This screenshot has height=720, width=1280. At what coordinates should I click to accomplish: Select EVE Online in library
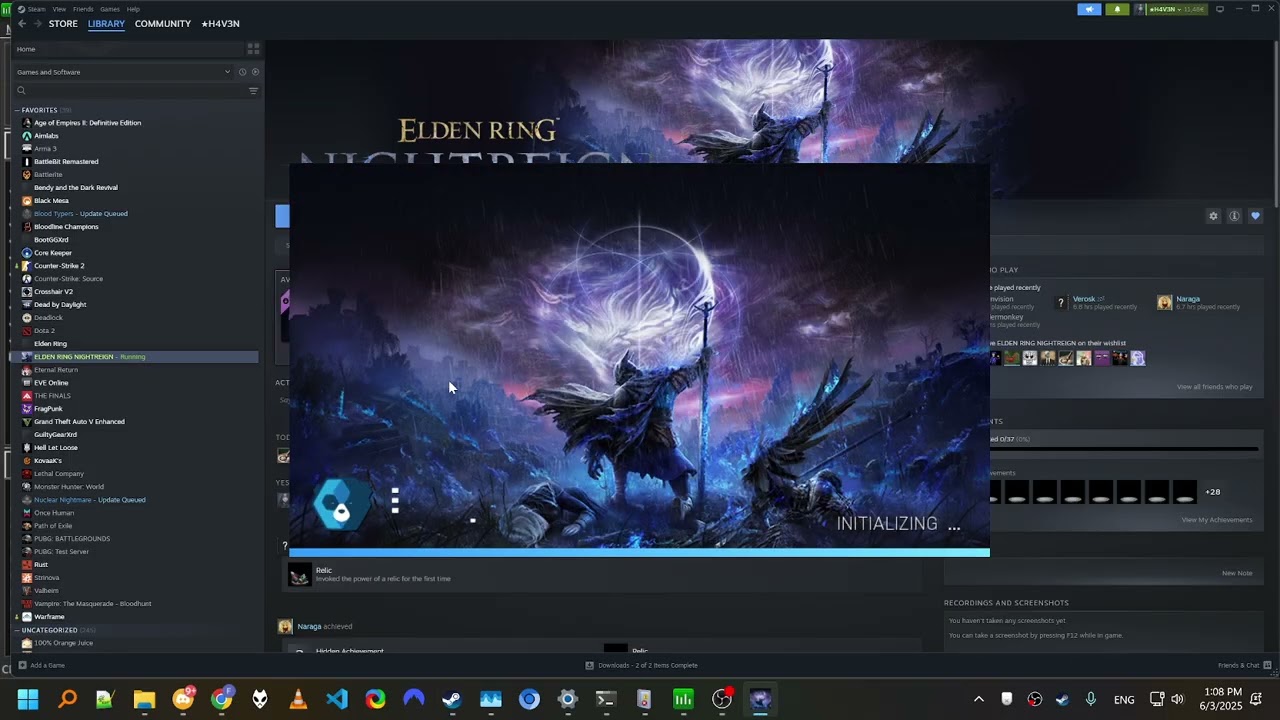coord(51,383)
